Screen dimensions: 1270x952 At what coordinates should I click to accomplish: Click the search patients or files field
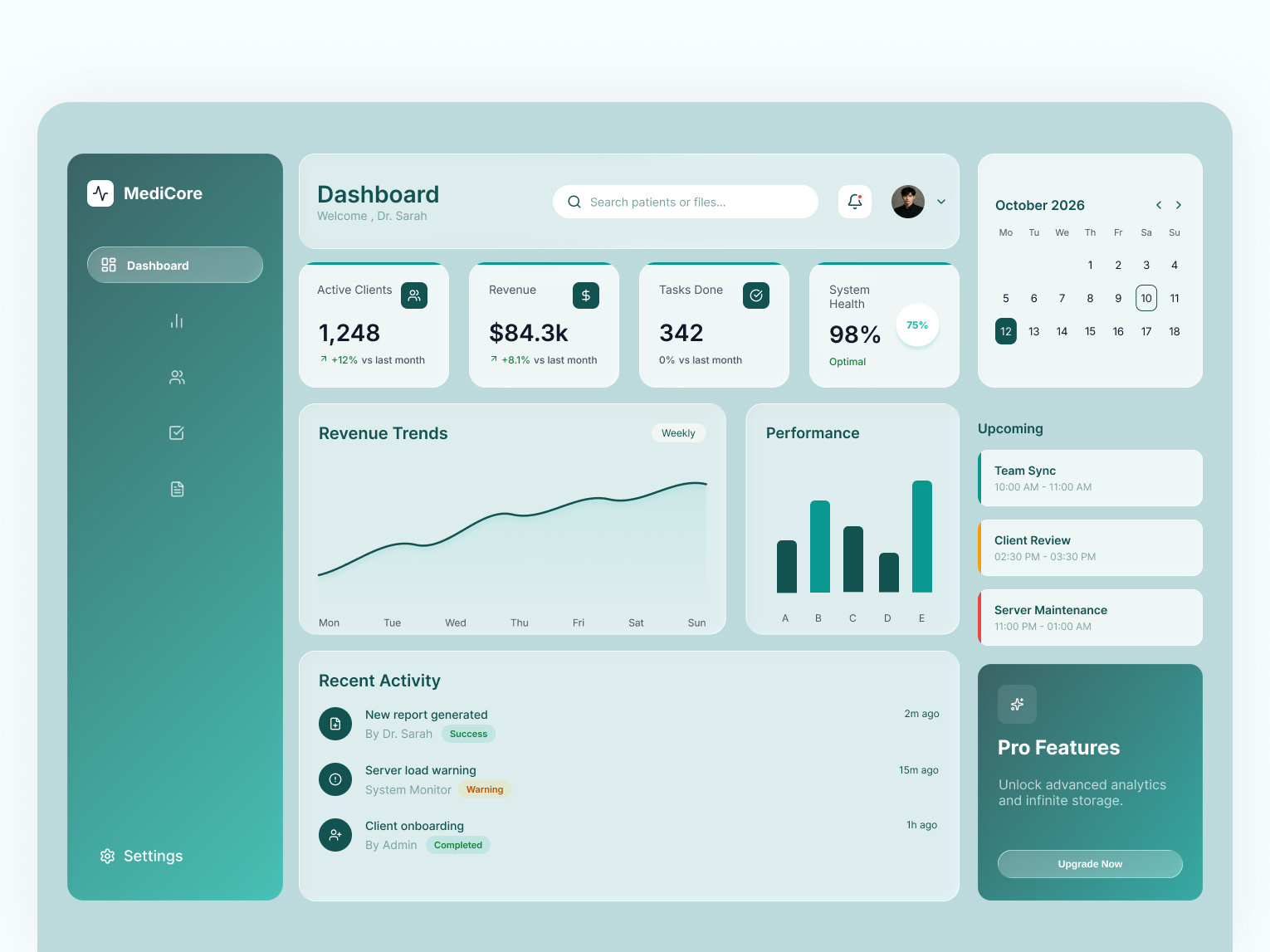coord(685,202)
